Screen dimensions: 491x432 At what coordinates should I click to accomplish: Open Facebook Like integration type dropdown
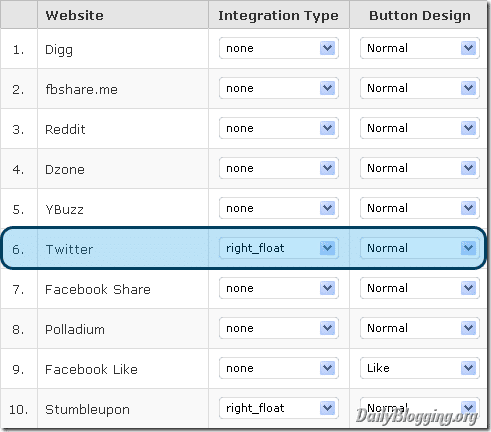279,368
